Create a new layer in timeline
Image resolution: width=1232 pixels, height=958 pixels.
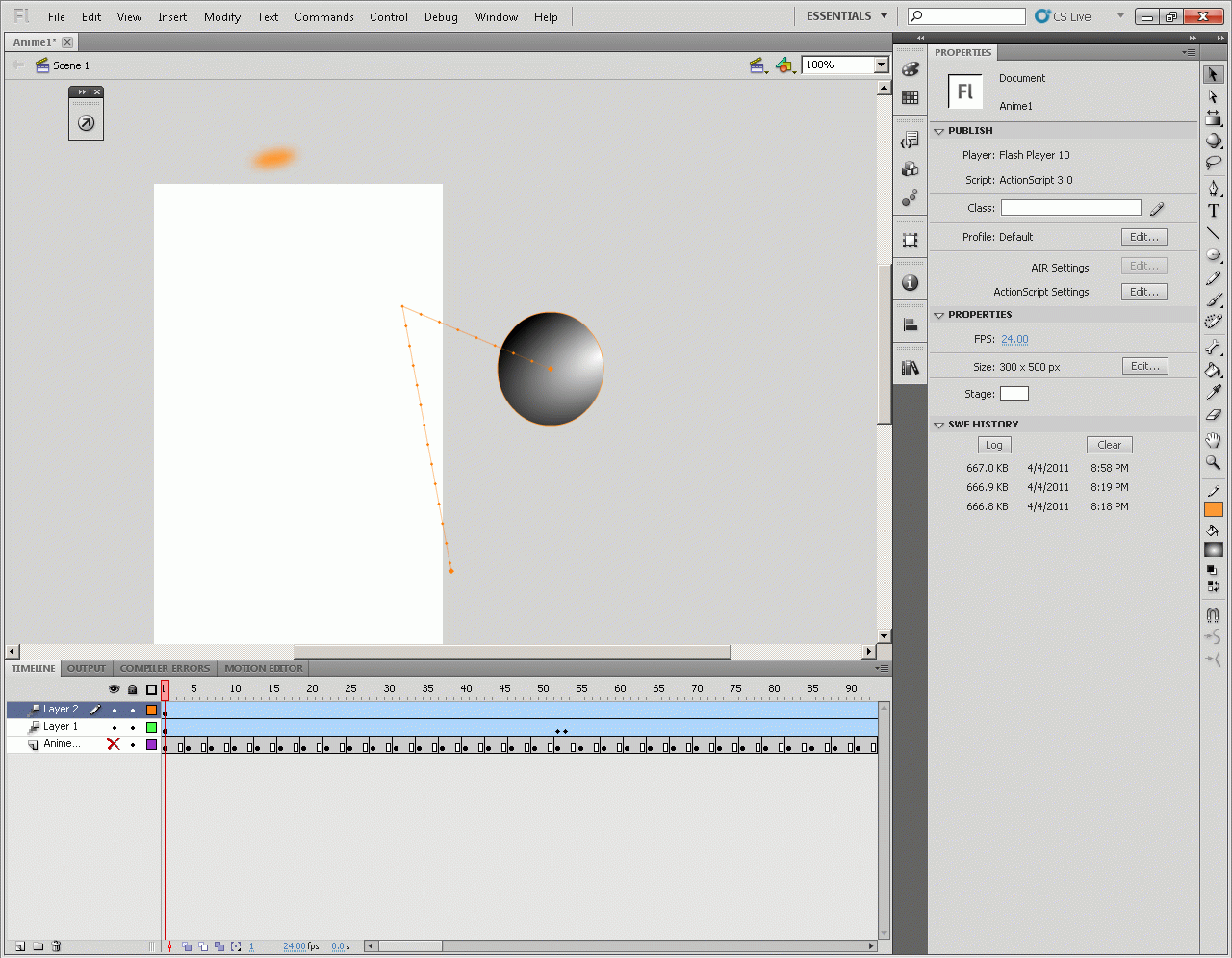pyautogui.click(x=20, y=946)
